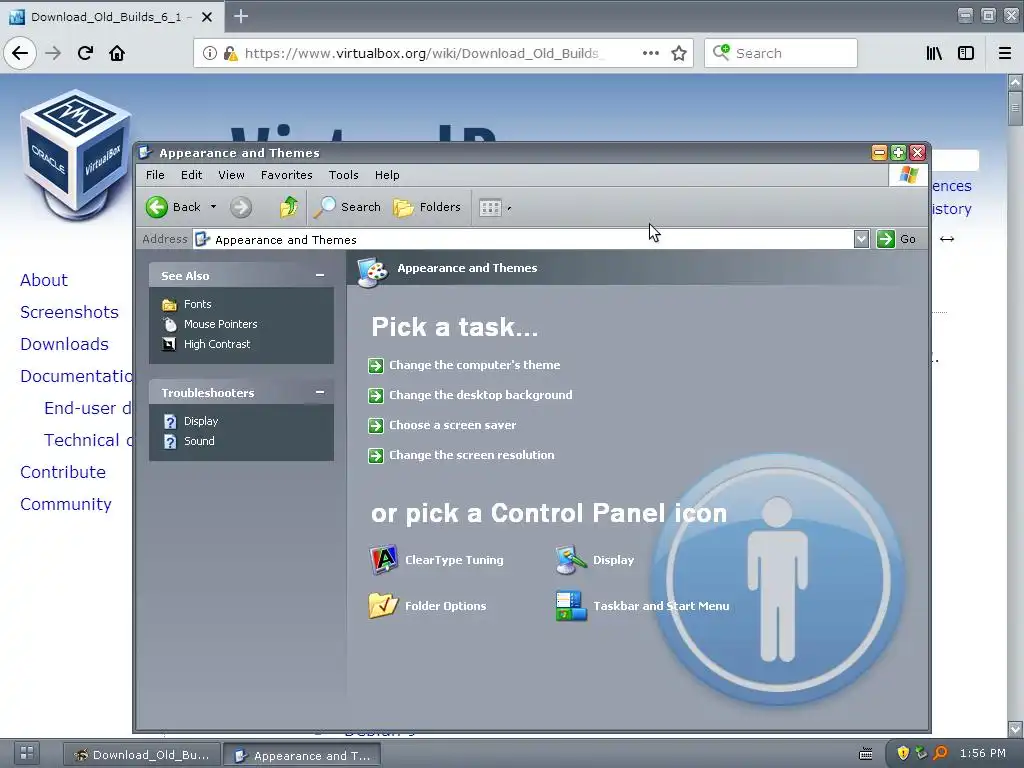This screenshot has width=1024, height=768.
Task: Click the browser back arrow
Action: point(20,53)
